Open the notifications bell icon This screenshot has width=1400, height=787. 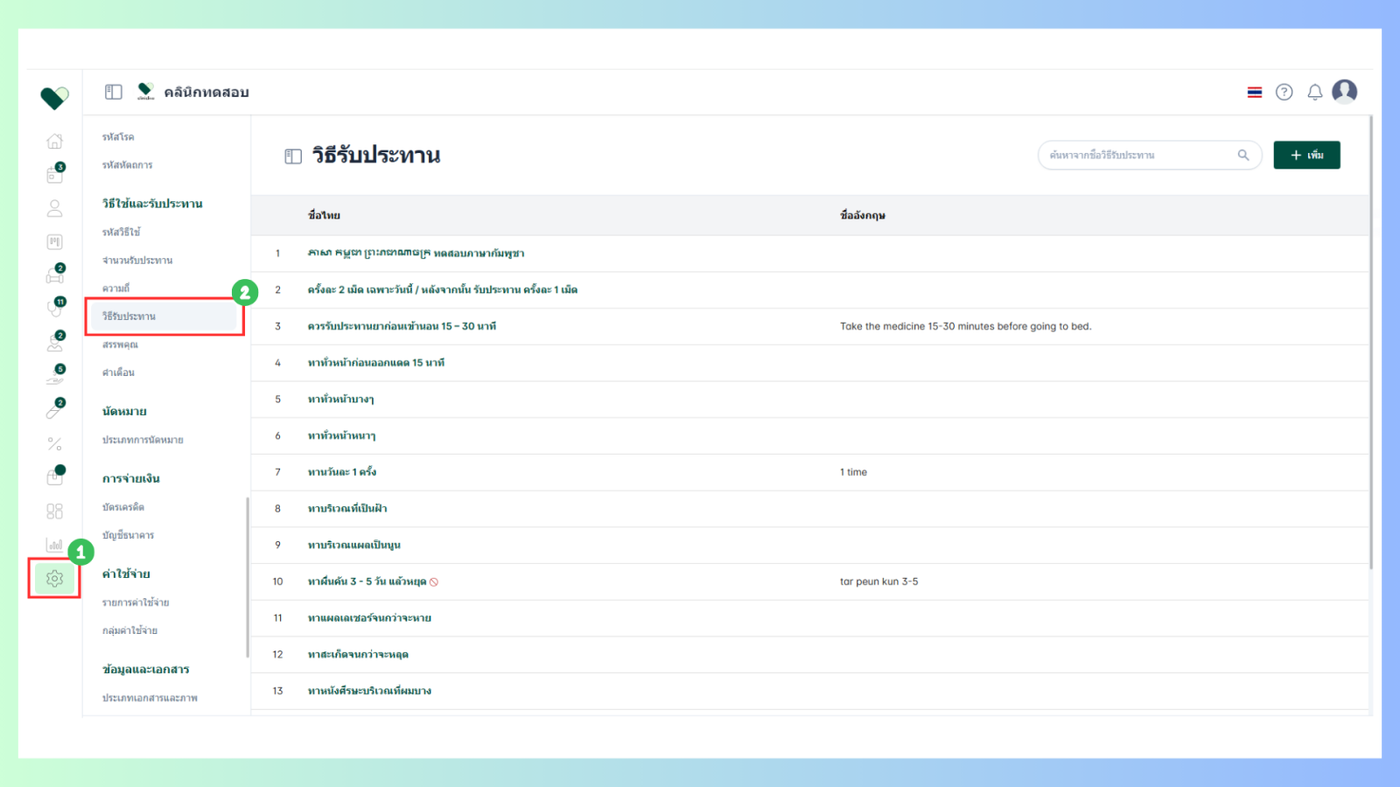(x=1315, y=92)
